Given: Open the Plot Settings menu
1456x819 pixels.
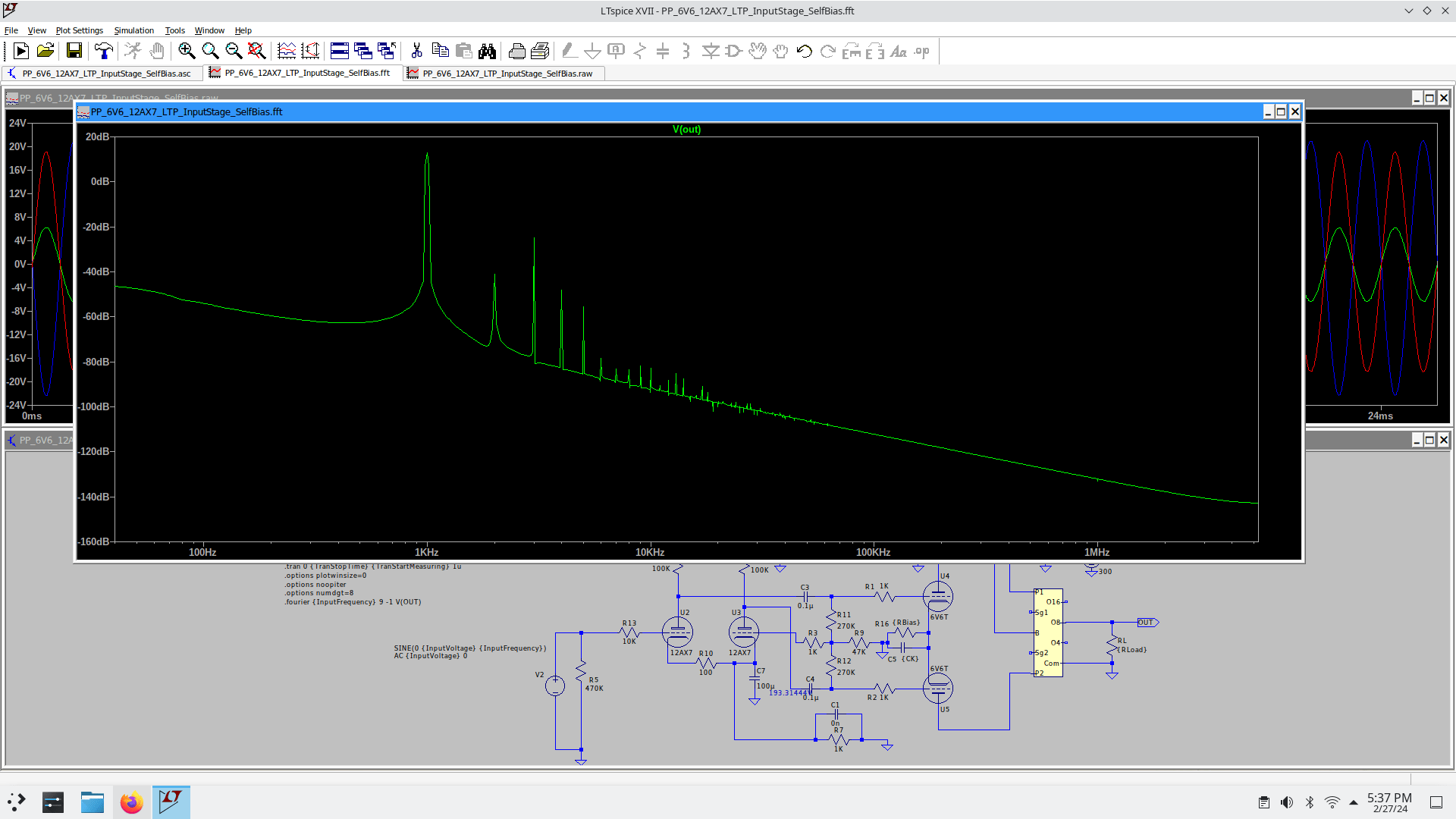Looking at the screenshot, I should click(x=80, y=30).
